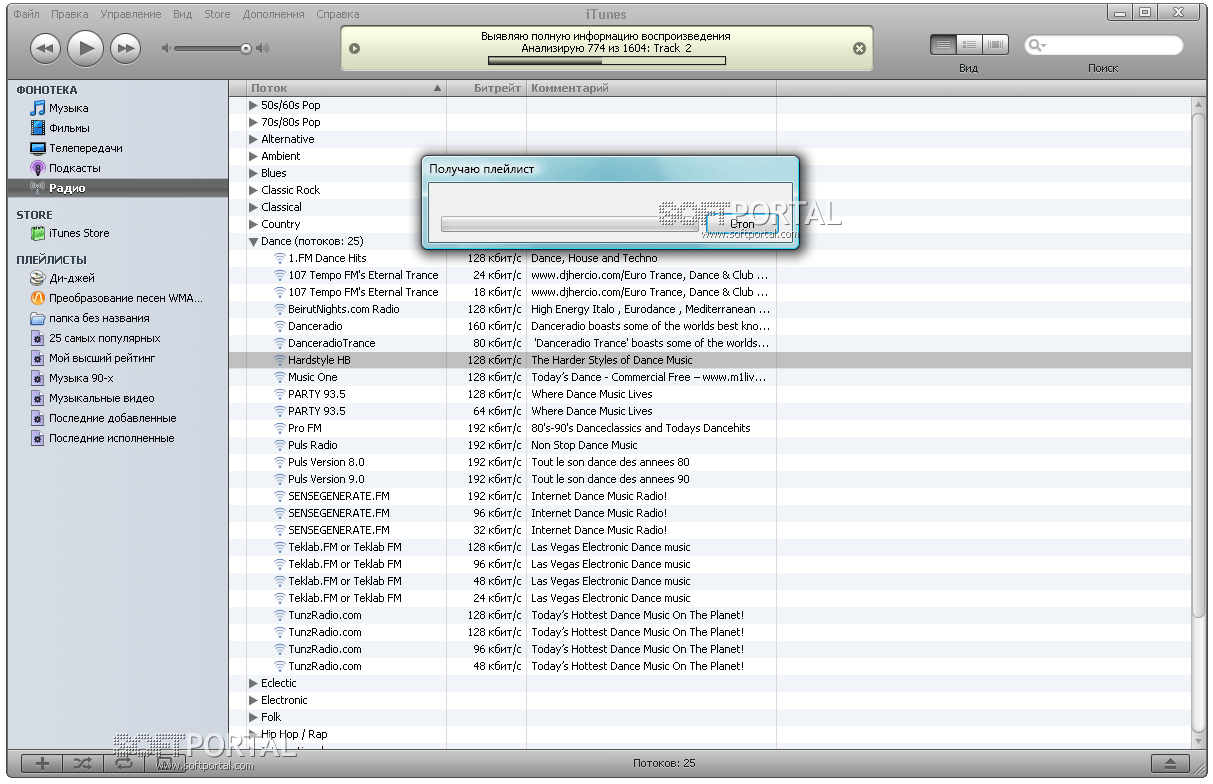Click the stream icon beside Pro FM

(280, 428)
